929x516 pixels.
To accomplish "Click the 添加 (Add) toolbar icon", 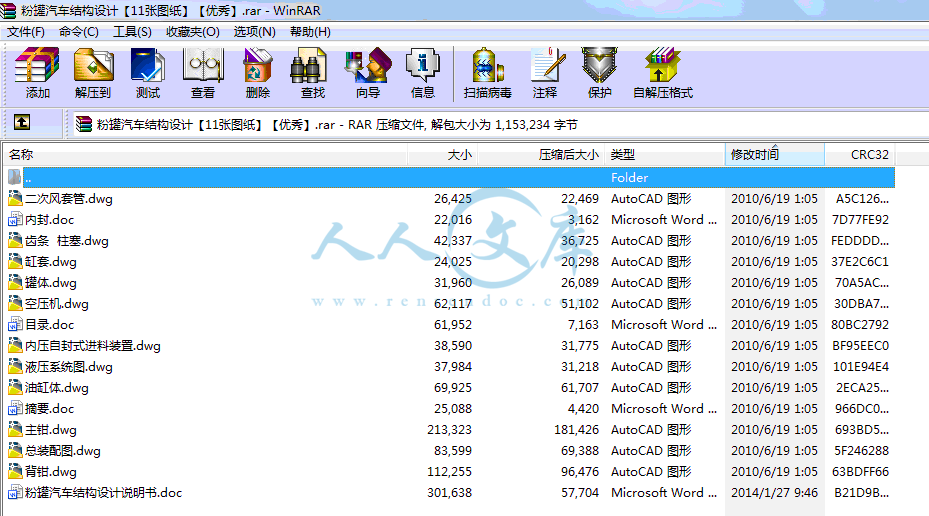I will click(x=37, y=65).
